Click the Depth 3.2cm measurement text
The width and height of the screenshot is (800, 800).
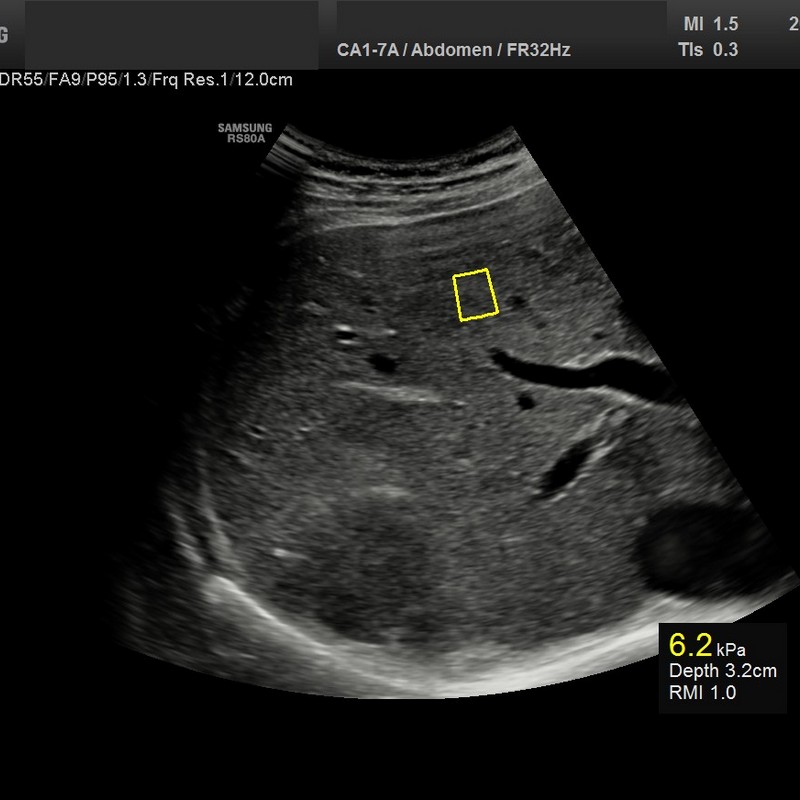(x=722, y=671)
